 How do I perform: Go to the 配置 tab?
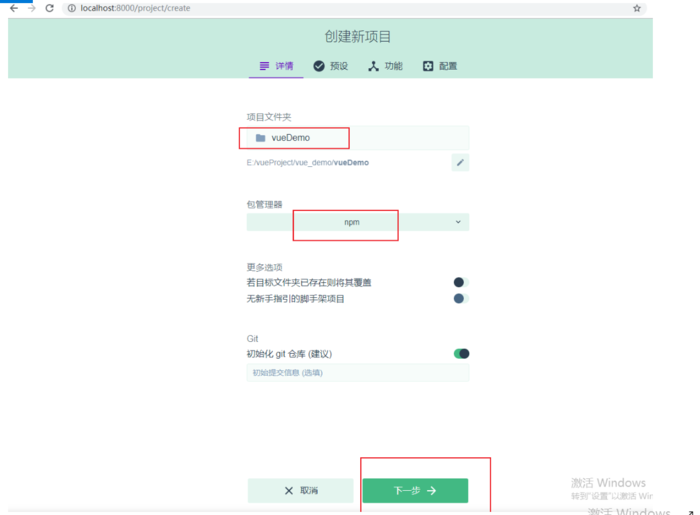439,66
